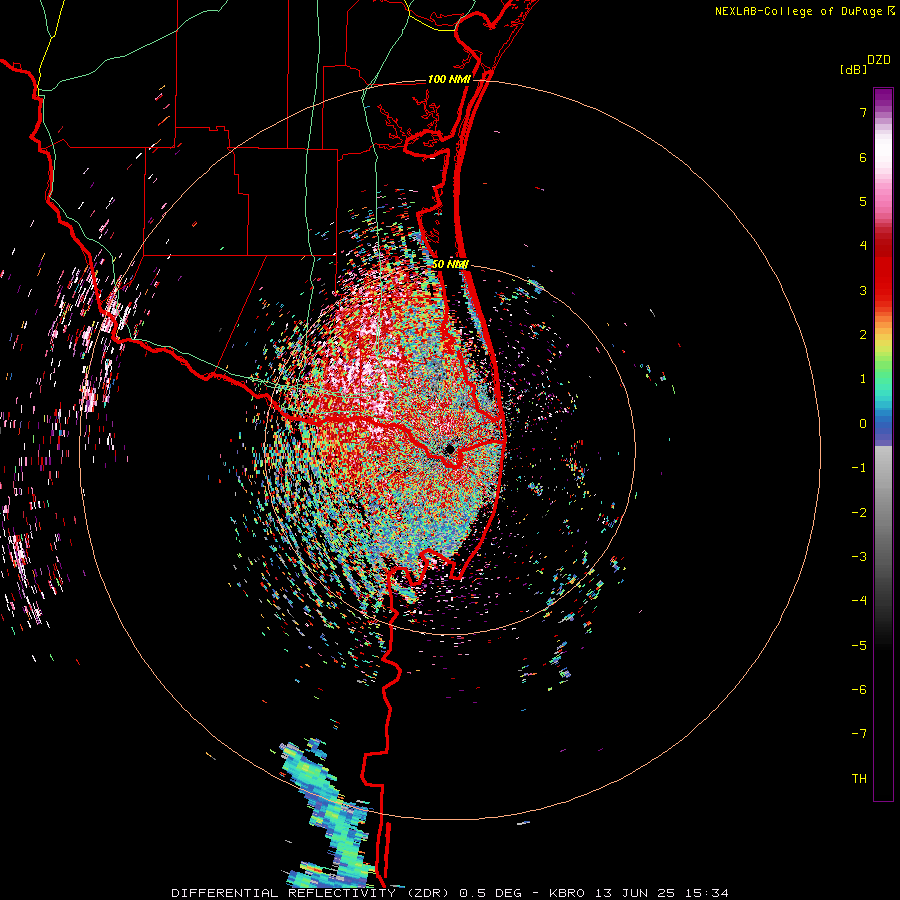
Task: Click the 3 dB tick label on legend
Action: 863,290
